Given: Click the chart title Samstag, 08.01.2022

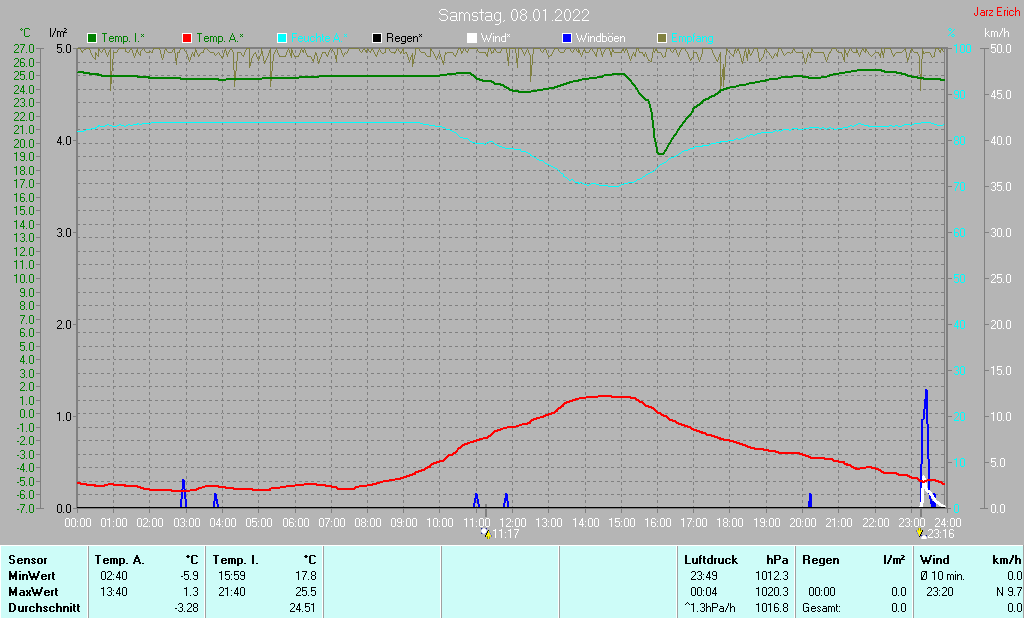Looking at the screenshot, I should pyautogui.click(x=513, y=15).
